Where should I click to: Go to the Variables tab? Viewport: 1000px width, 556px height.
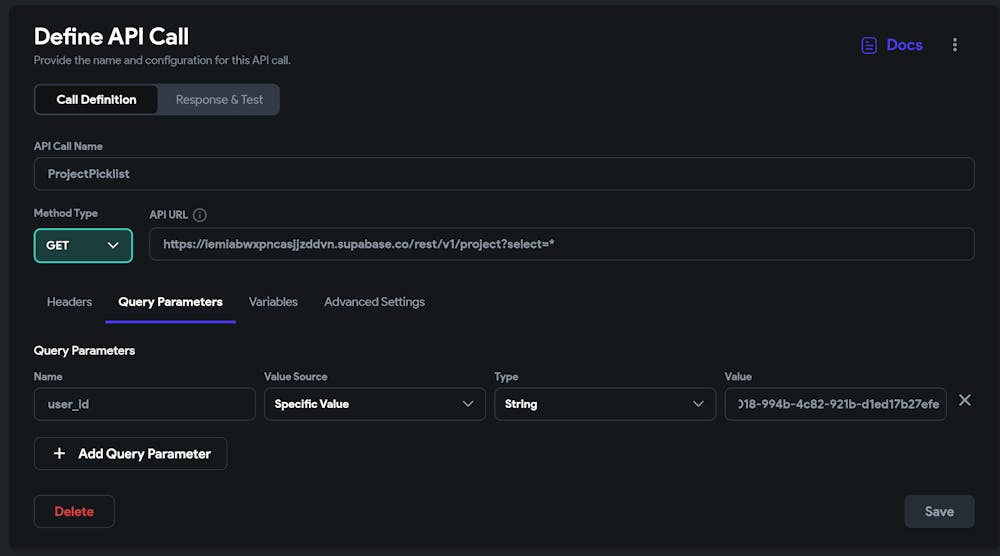[273, 302]
